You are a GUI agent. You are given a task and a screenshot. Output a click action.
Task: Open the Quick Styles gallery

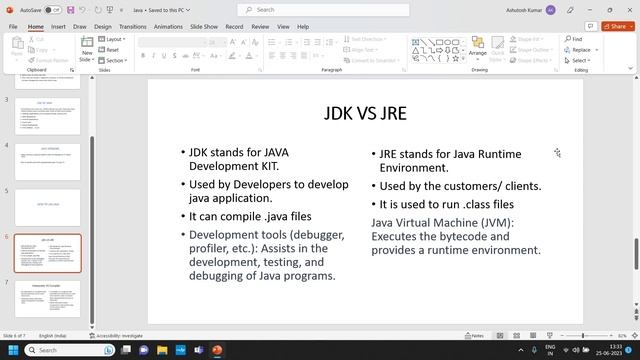click(498, 48)
